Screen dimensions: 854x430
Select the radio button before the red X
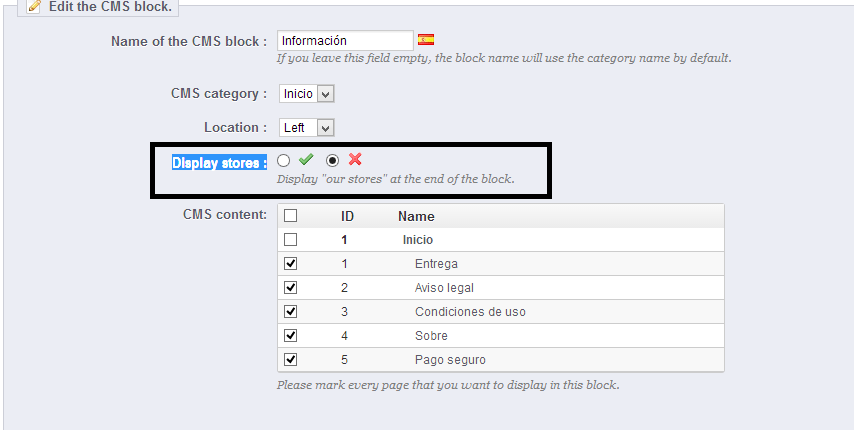point(333,160)
